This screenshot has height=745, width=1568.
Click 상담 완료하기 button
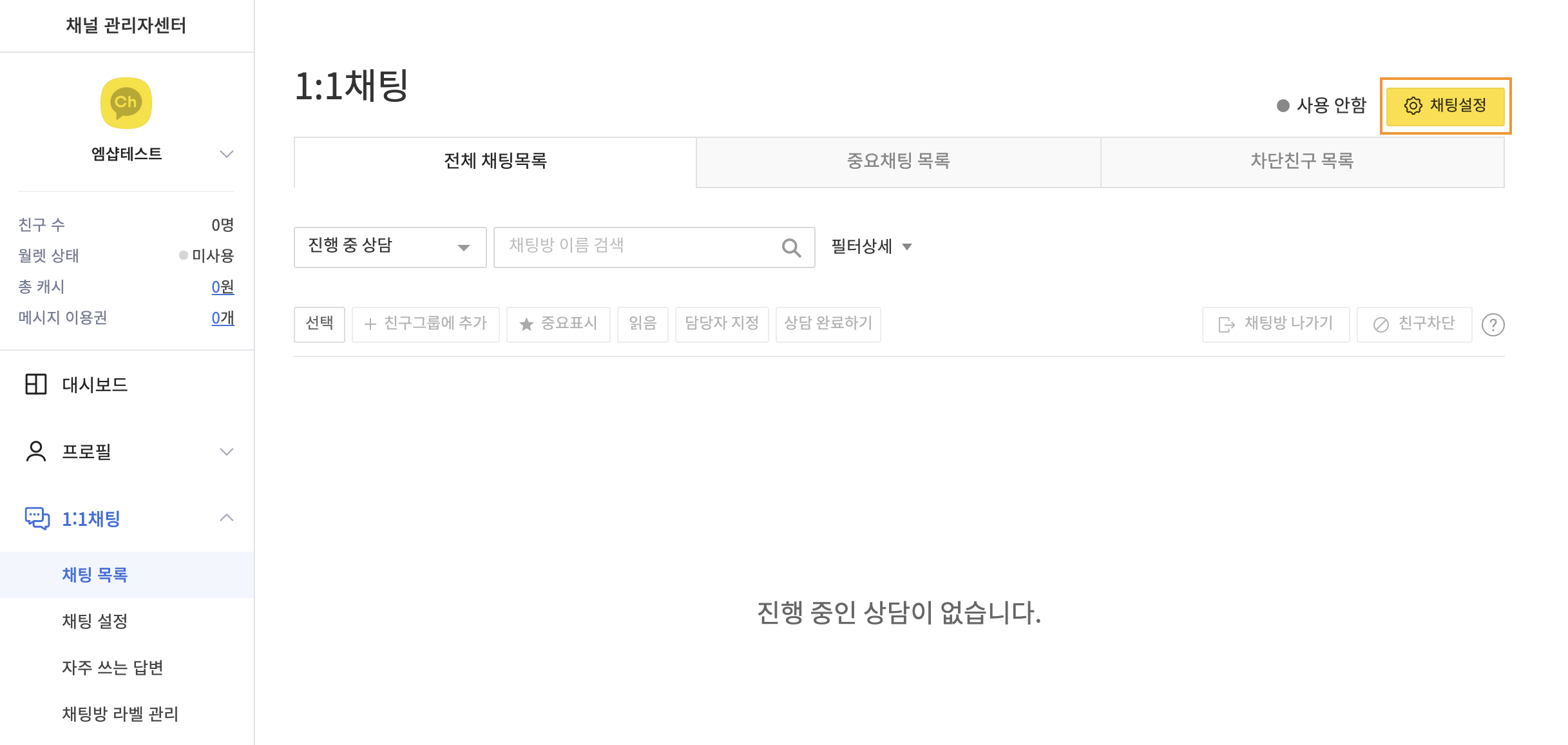click(x=828, y=324)
